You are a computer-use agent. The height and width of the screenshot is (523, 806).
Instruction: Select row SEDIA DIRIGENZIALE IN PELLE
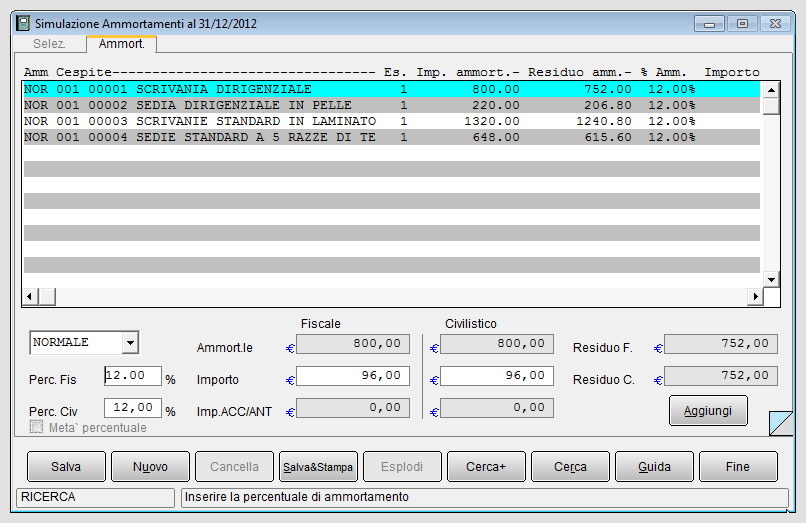pyautogui.click(x=391, y=105)
